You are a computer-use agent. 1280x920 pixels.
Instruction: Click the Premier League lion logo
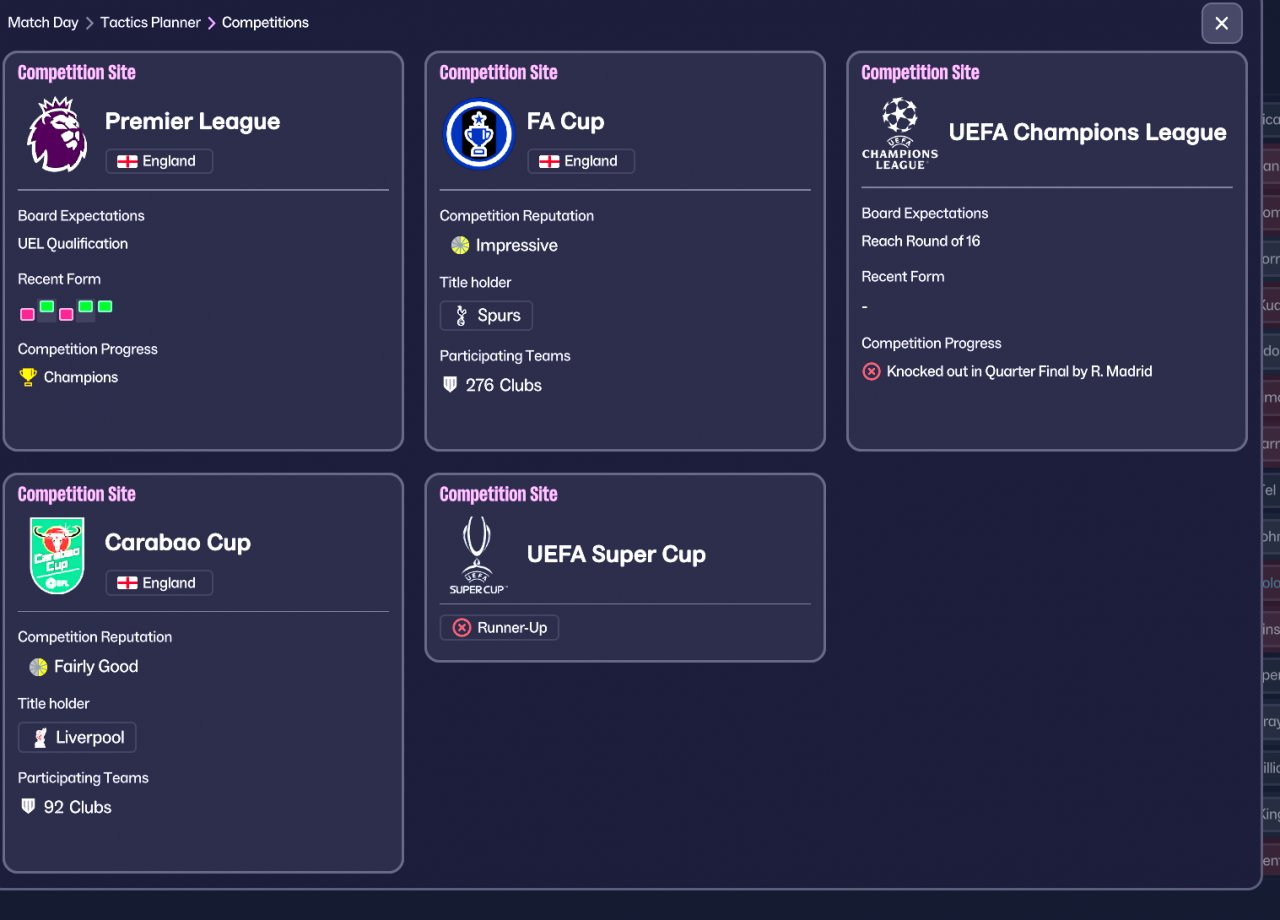(x=57, y=135)
